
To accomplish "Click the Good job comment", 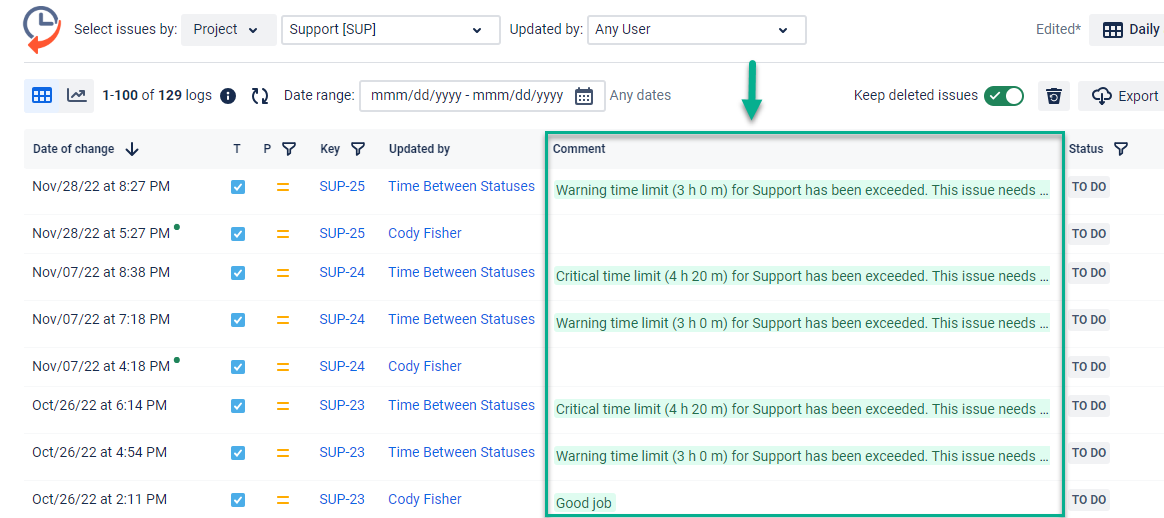I will (584, 503).
